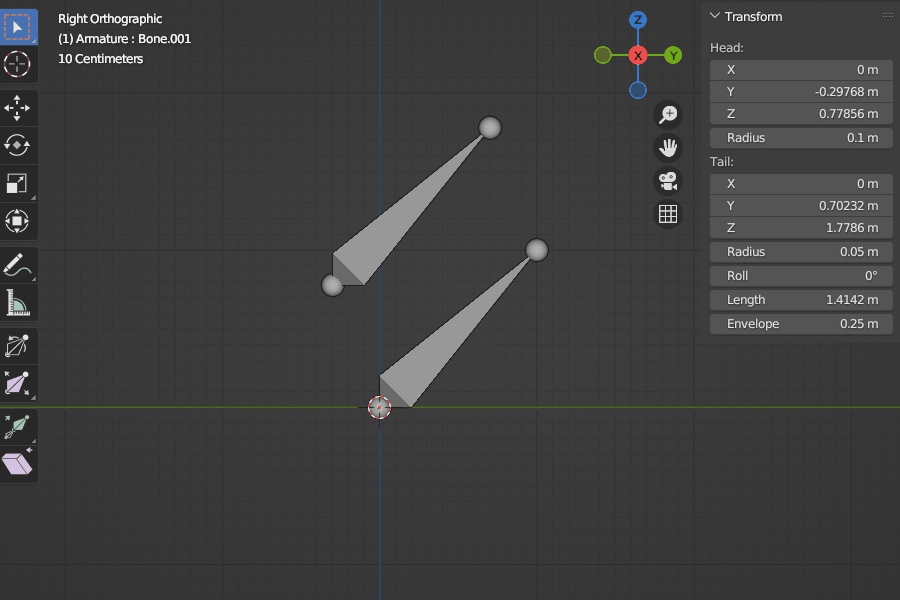Activate the Transform tool
This screenshot has height=600, width=900.
pyautogui.click(x=18, y=221)
